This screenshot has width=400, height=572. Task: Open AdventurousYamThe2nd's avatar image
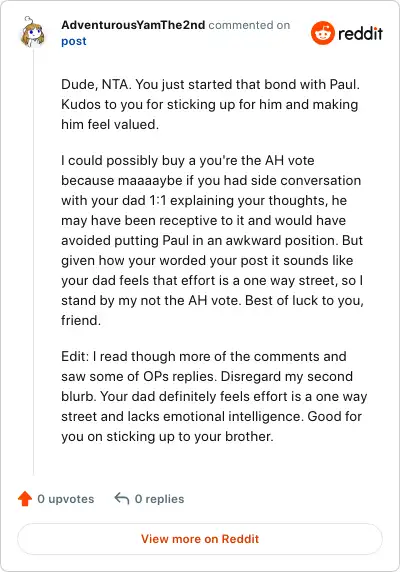pyautogui.click(x=32, y=32)
